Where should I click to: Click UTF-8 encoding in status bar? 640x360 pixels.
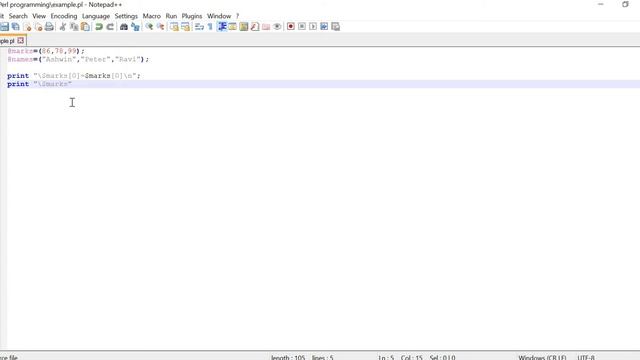(586, 357)
